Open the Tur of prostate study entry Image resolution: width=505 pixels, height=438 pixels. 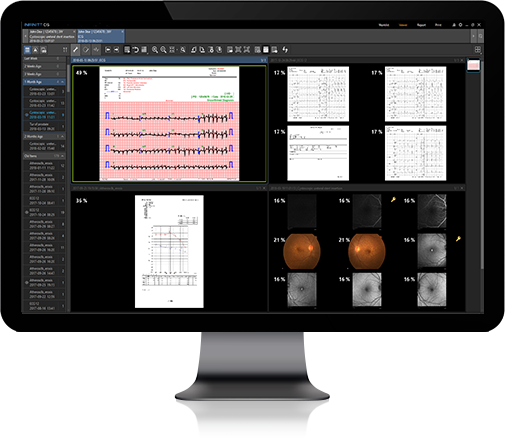coord(44,126)
